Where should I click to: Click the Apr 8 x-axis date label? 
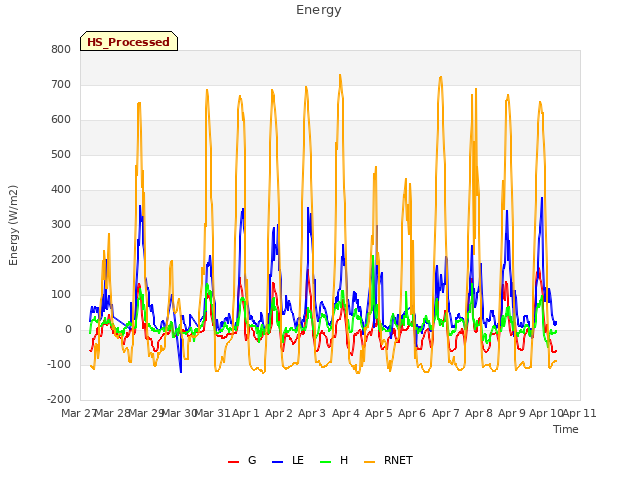point(479,413)
